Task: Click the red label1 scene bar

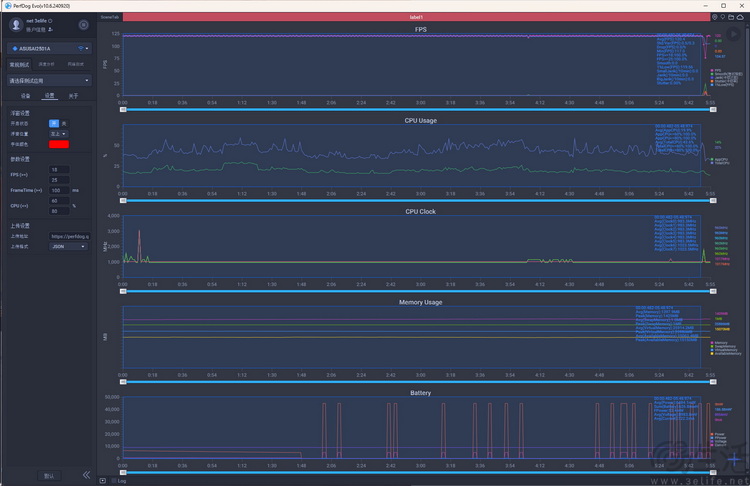Action: [x=416, y=17]
